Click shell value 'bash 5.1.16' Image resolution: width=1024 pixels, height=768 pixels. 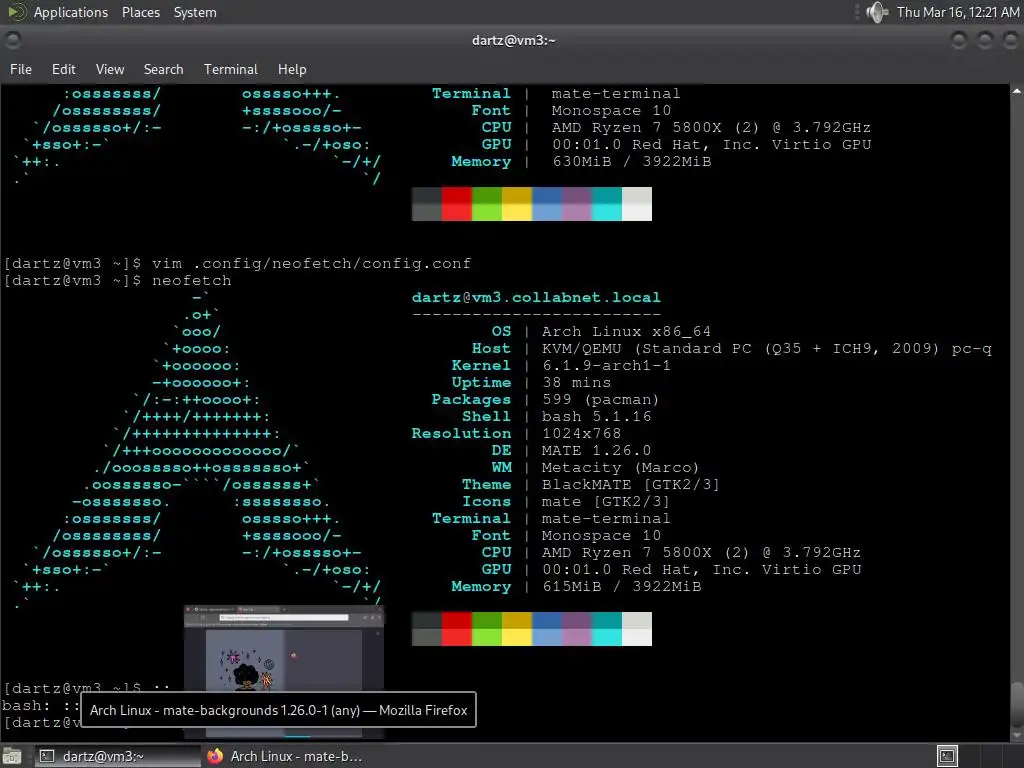click(x=596, y=416)
